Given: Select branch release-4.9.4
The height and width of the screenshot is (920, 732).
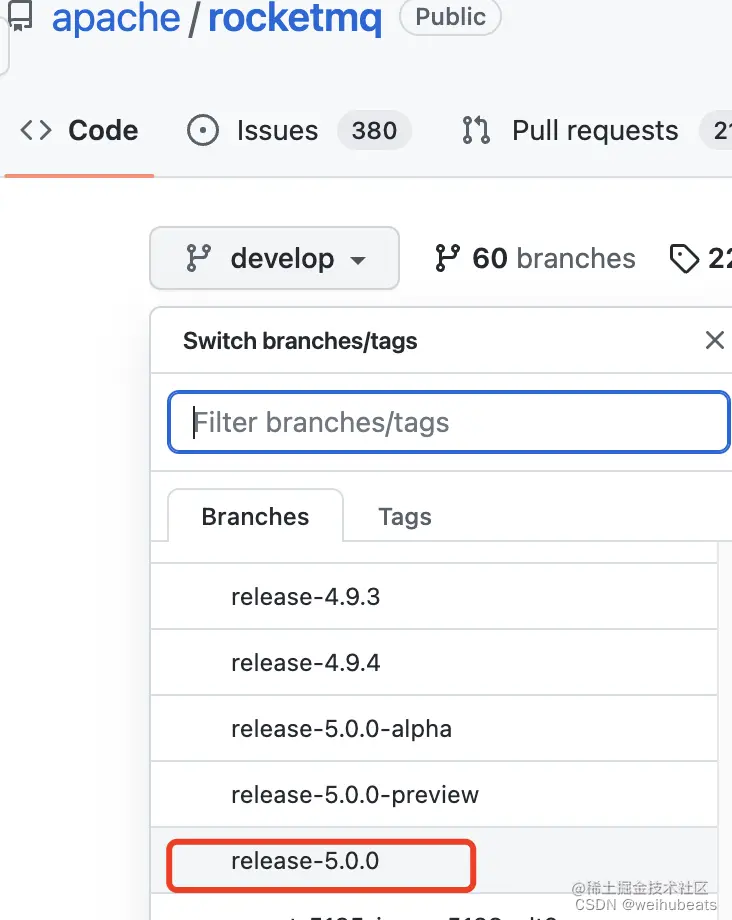Looking at the screenshot, I should (x=434, y=662).
